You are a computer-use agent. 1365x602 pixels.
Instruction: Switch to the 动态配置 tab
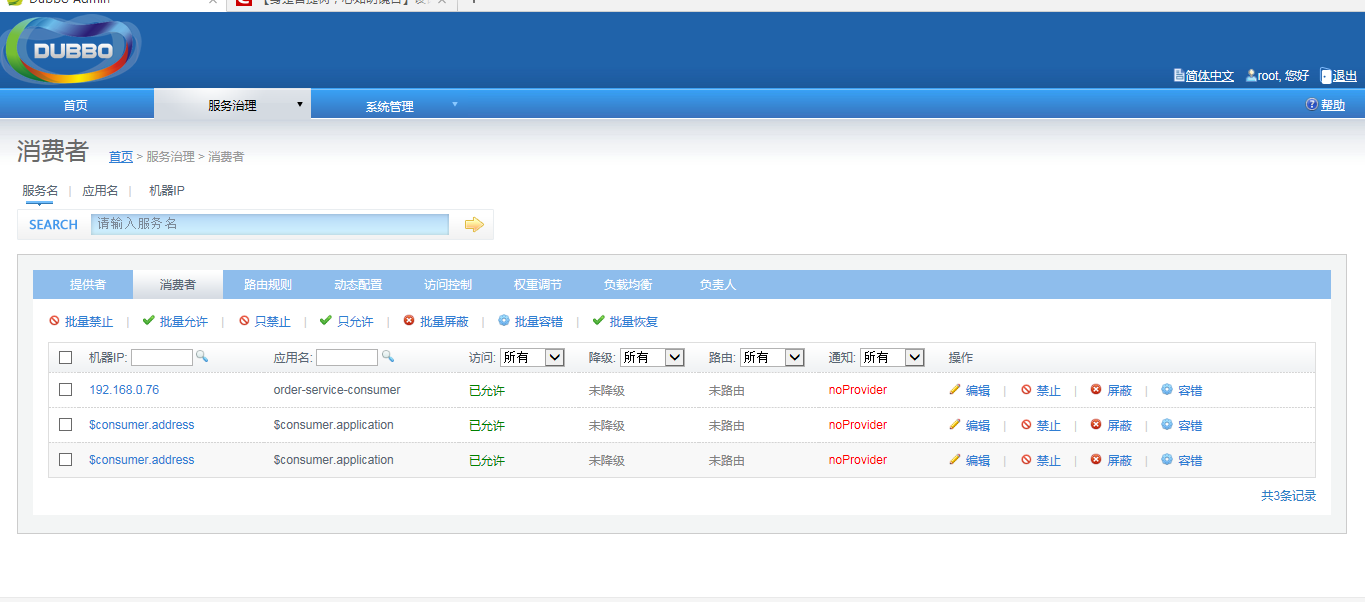point(358,285)
